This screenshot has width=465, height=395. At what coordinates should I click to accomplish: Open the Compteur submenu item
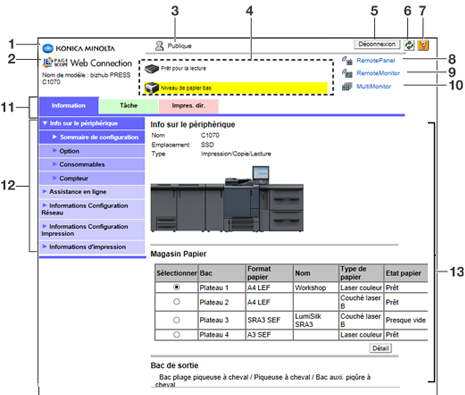[92, 178]
